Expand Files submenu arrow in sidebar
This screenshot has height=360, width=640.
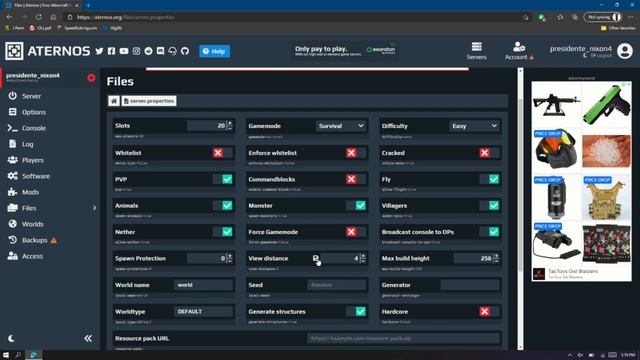(94, 208)
